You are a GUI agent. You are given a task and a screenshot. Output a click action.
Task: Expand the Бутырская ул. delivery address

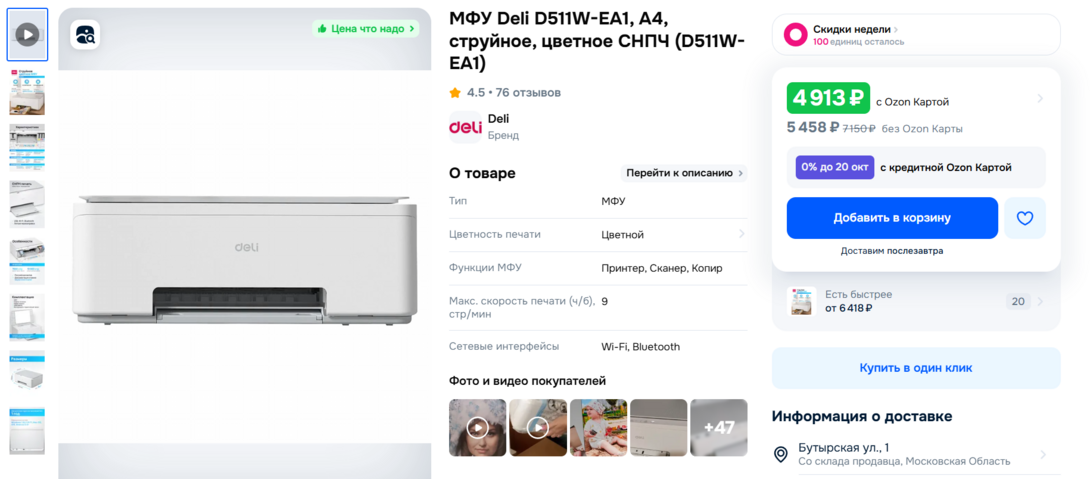tap(1040, 455)
